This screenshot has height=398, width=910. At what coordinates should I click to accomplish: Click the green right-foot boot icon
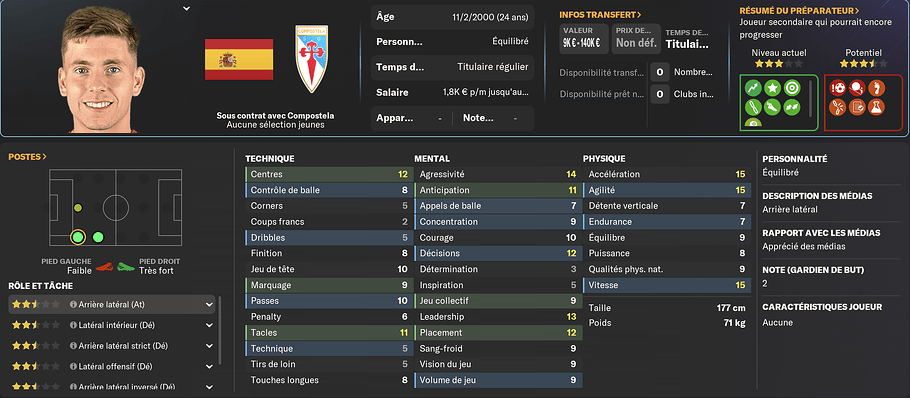(x=125, y=266)
